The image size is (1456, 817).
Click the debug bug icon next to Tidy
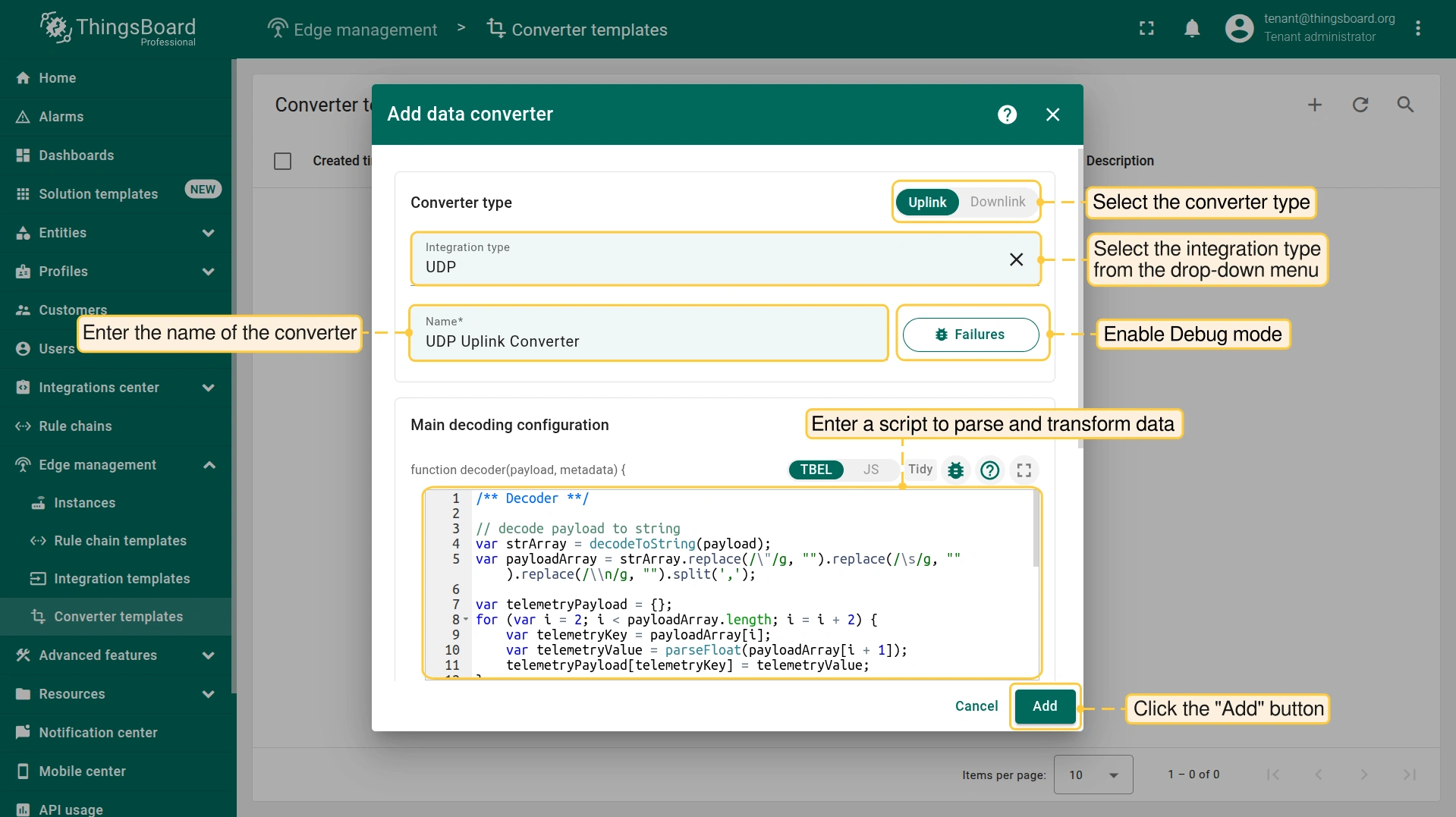(x=956, y=470)
